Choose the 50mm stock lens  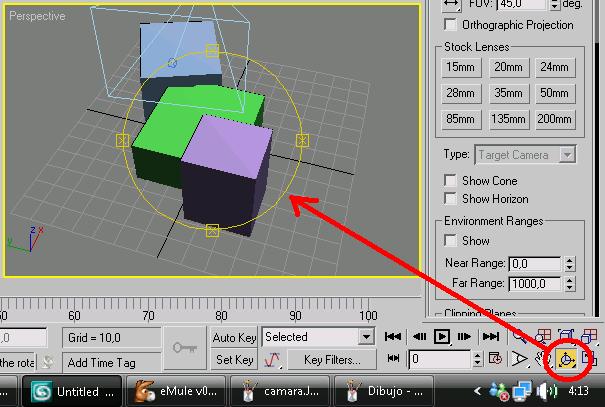click(x=554, y=93)
